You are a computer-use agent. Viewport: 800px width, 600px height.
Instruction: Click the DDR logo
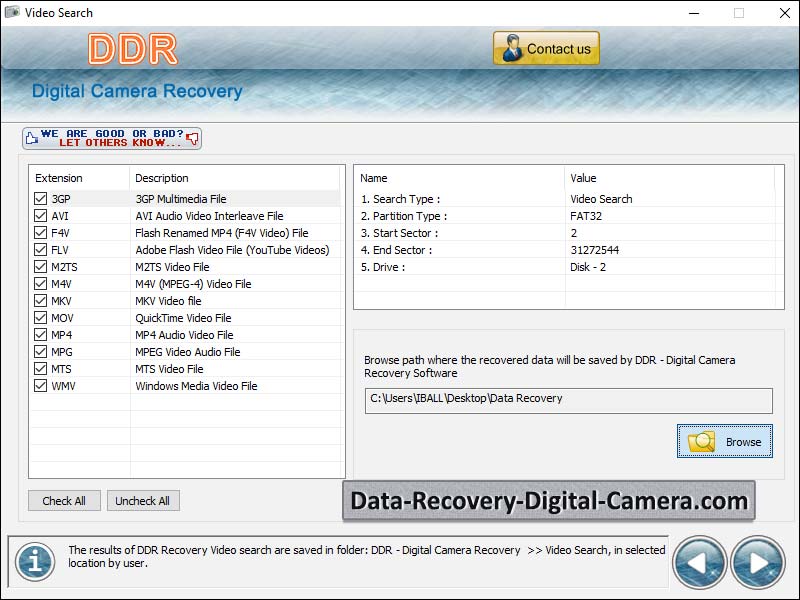coord(133,49)
